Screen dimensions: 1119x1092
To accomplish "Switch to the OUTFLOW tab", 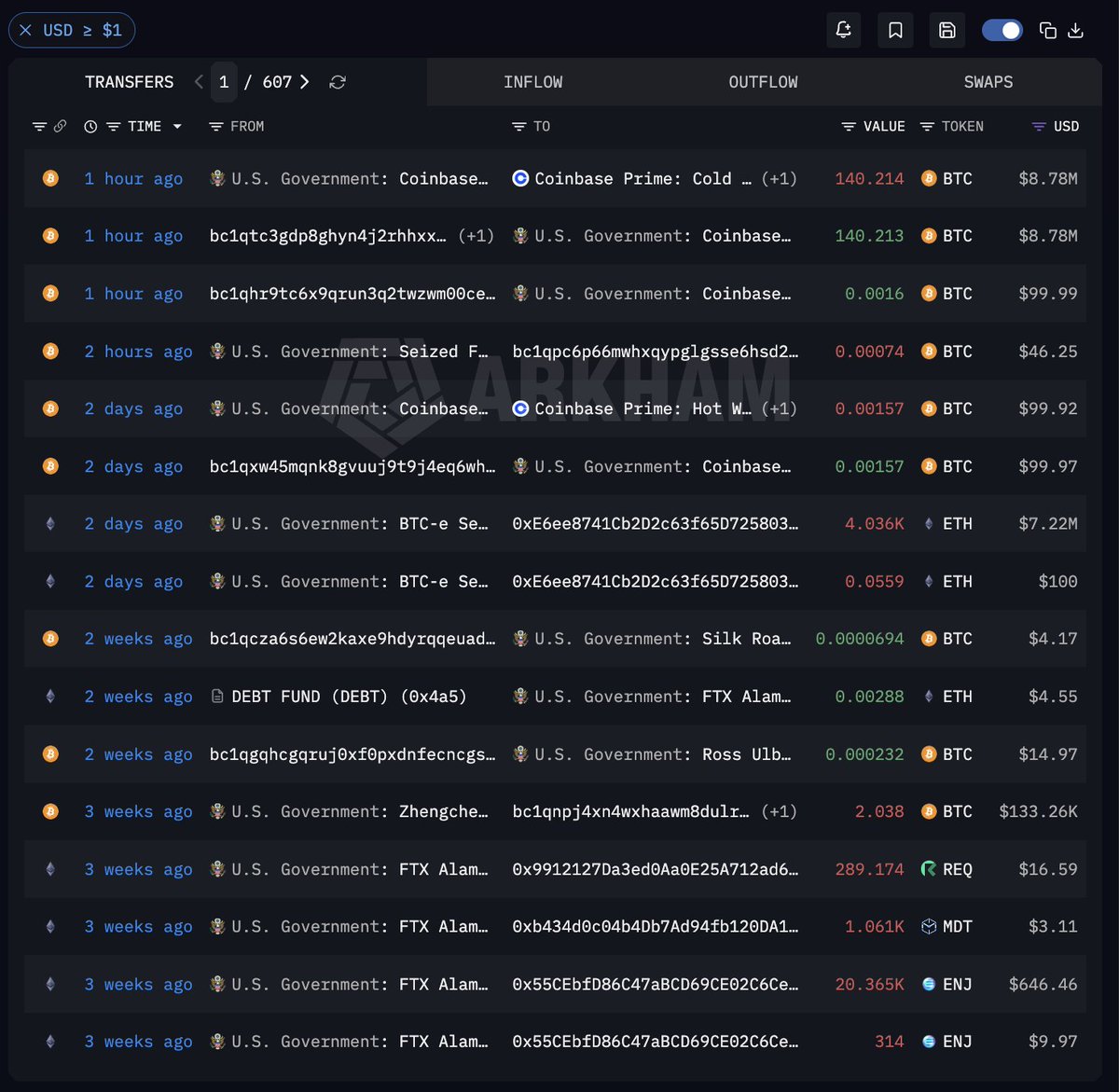I will pyautogui.click(x=763, y=82).
